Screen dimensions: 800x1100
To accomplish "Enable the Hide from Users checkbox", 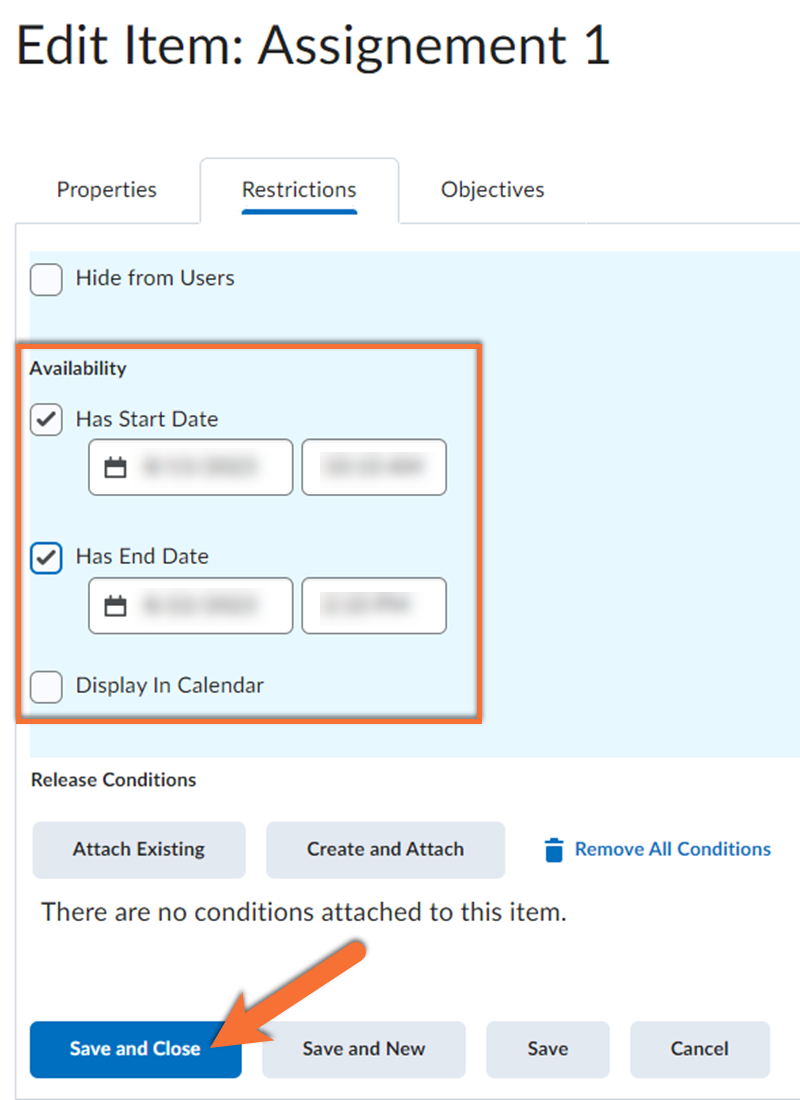I will click(47, 279).
